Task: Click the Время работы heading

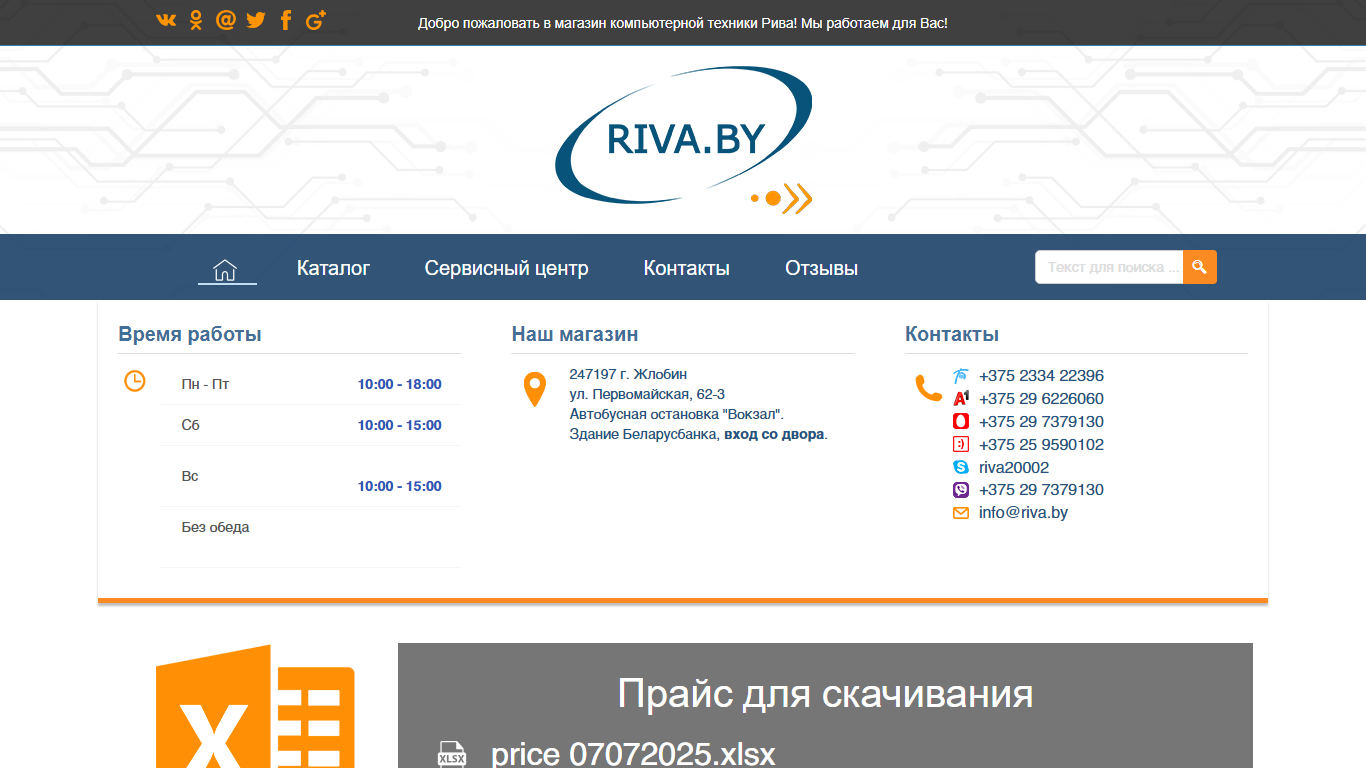Action: click(190, 334)
